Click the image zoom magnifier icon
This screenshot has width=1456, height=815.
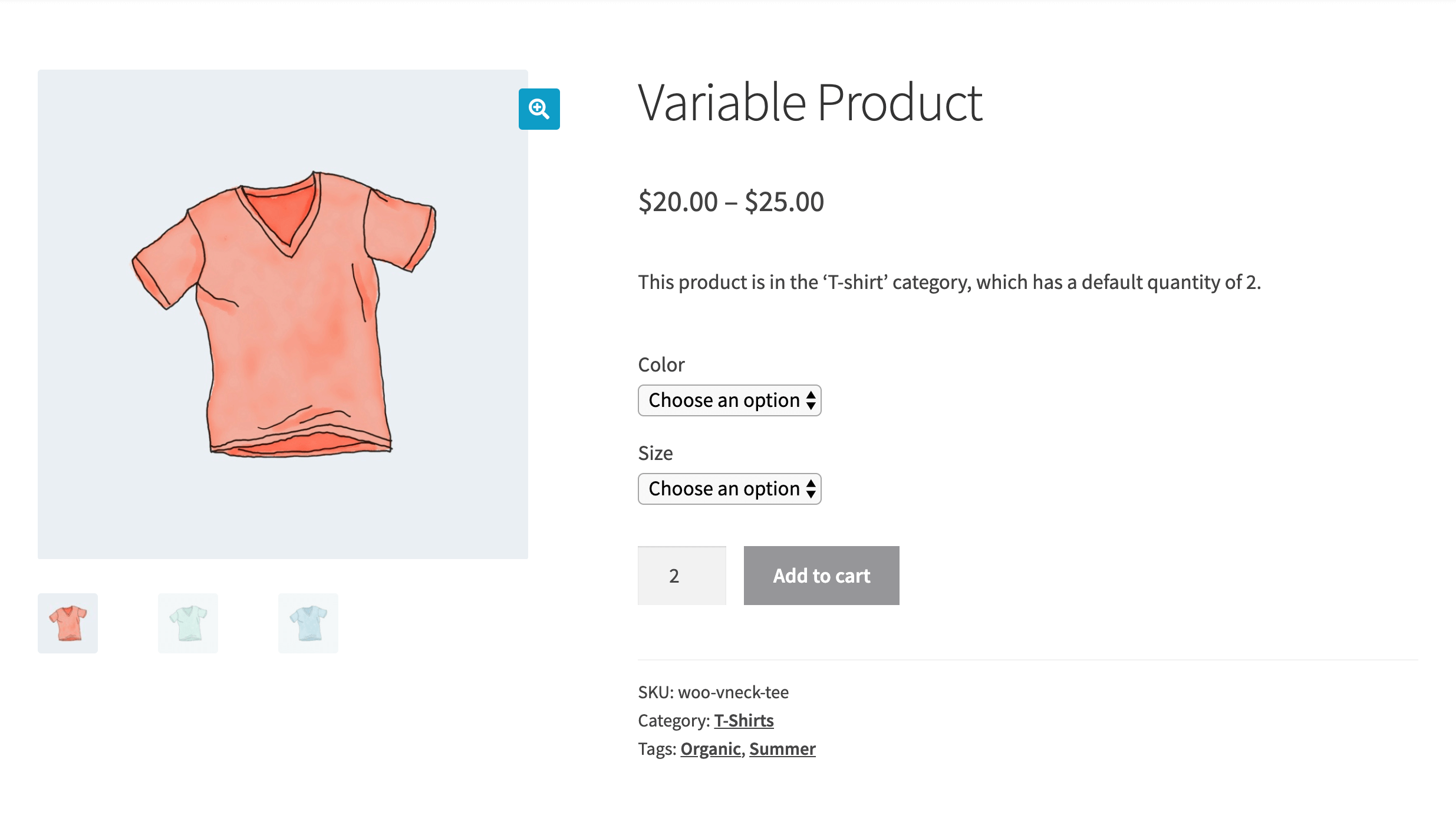pyautogui.click(x=539, y=109)
